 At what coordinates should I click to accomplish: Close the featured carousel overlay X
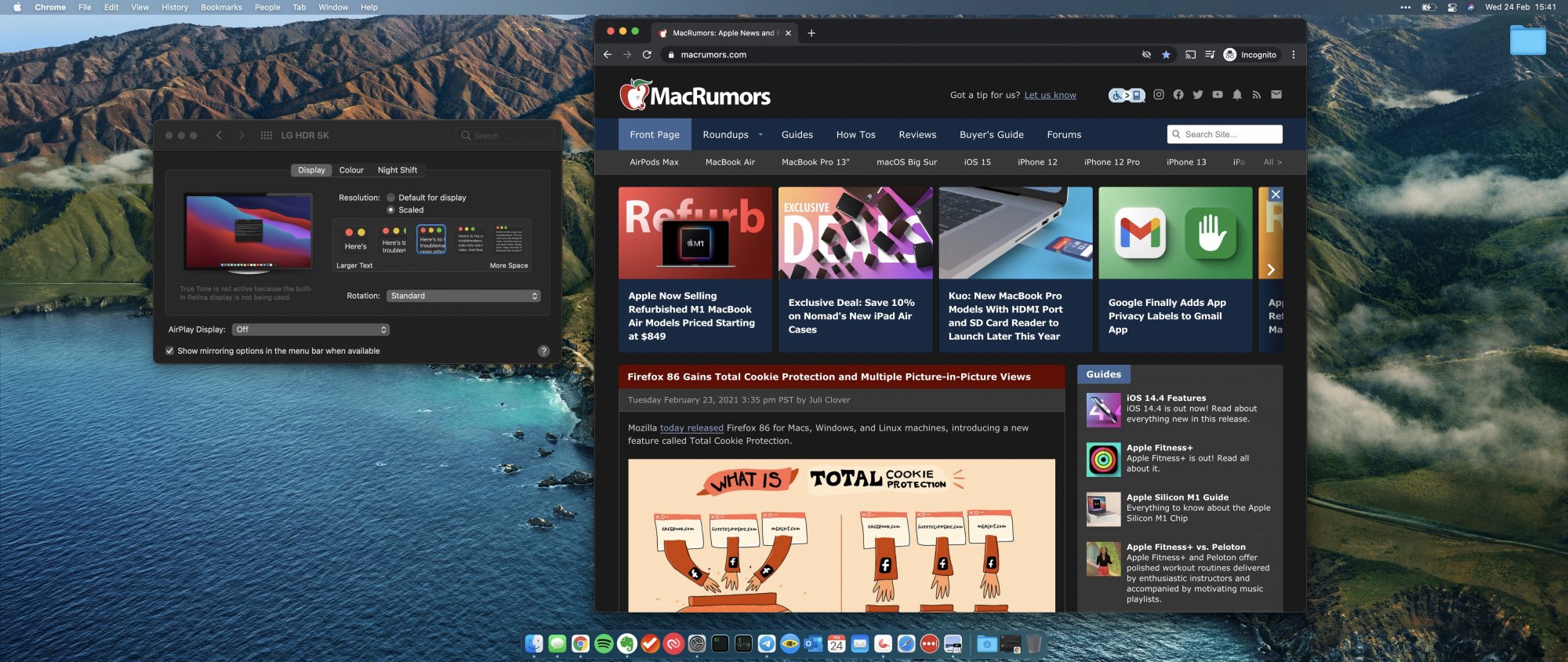pos(1276,195)
